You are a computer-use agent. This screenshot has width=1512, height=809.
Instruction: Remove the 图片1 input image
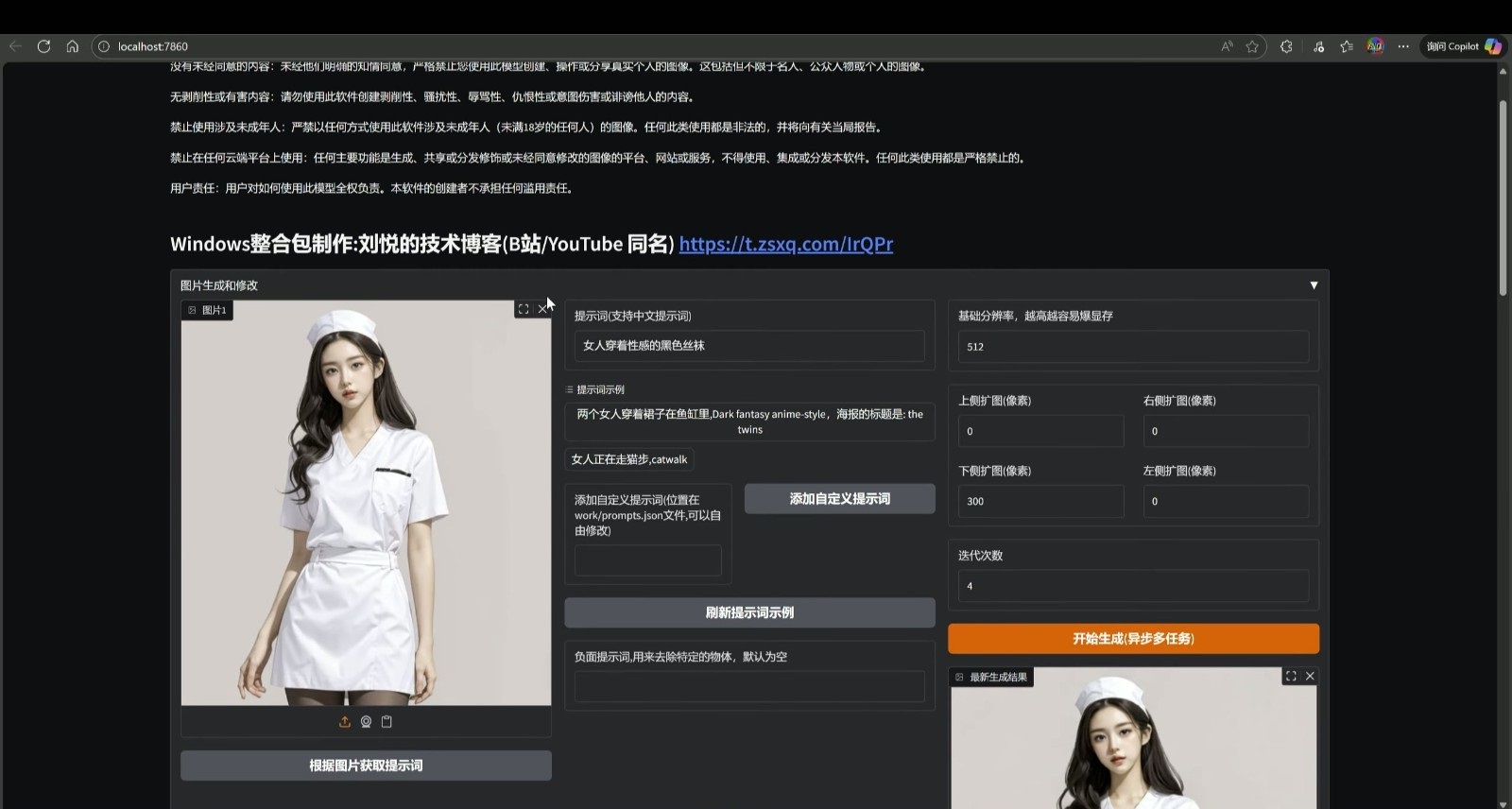coord(542,309)
